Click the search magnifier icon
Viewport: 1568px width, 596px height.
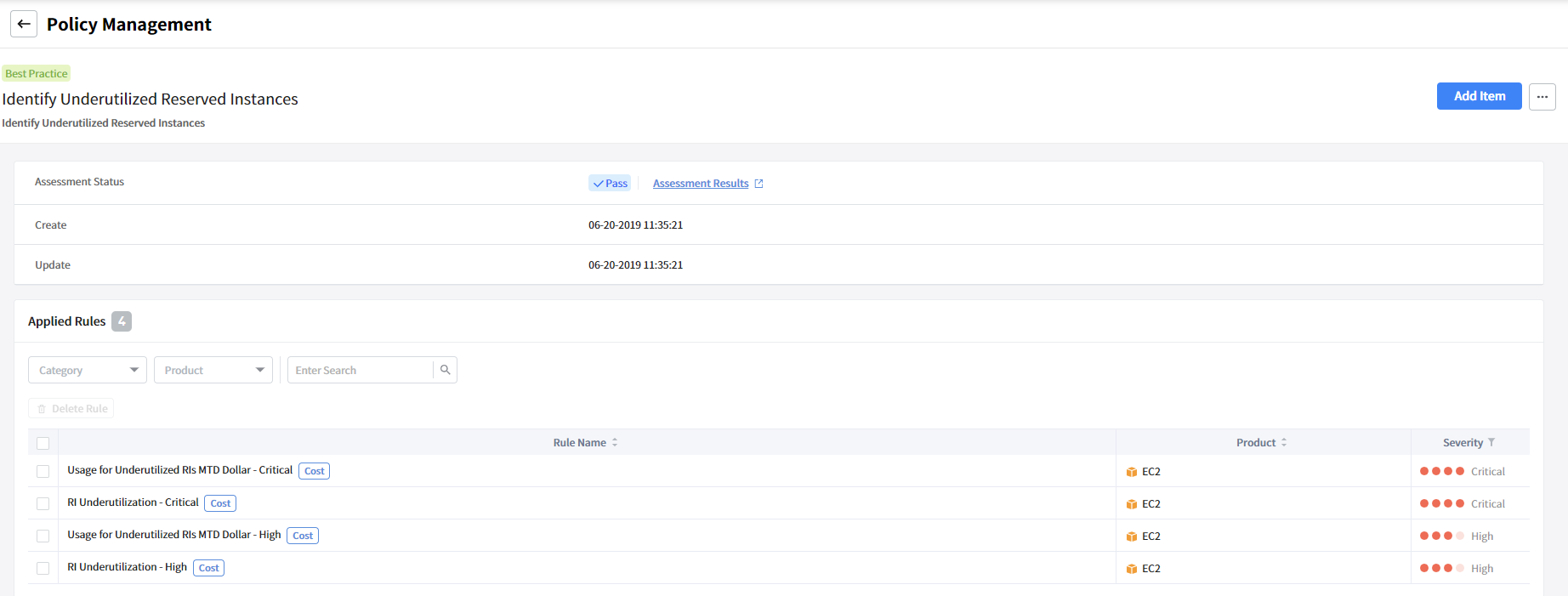click(445, 370)
